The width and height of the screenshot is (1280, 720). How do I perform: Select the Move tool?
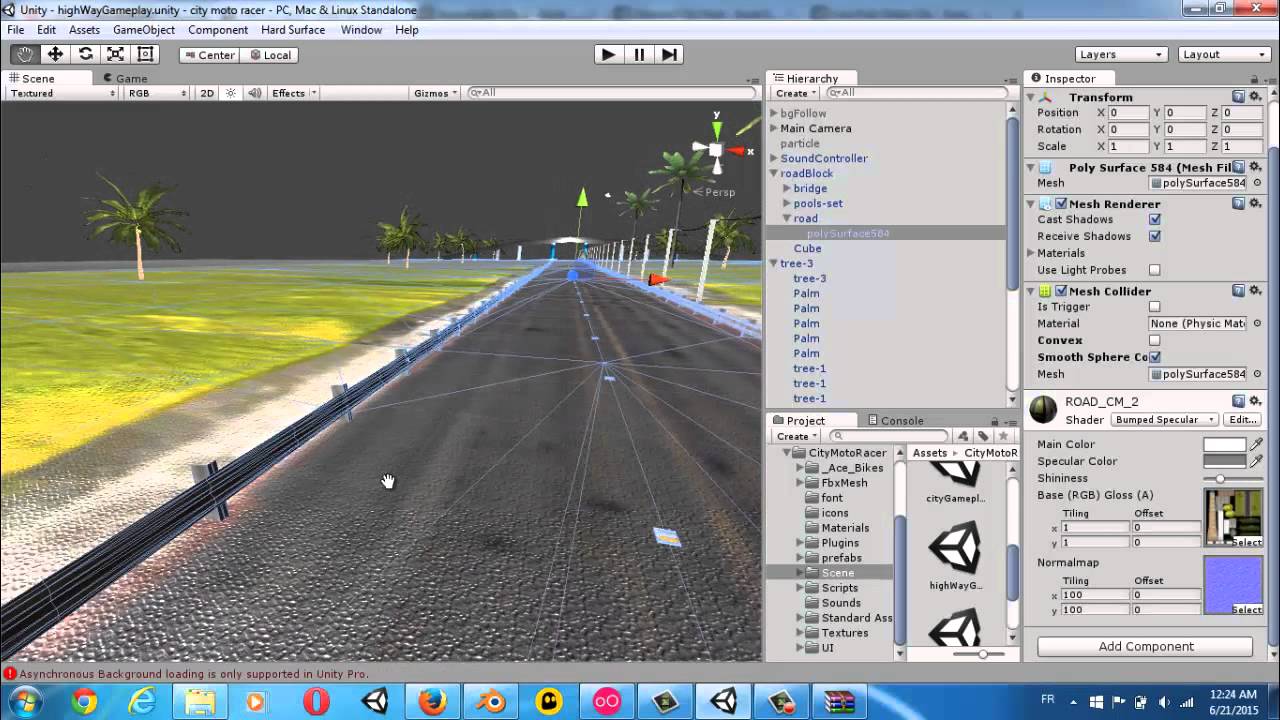point(55,54)
